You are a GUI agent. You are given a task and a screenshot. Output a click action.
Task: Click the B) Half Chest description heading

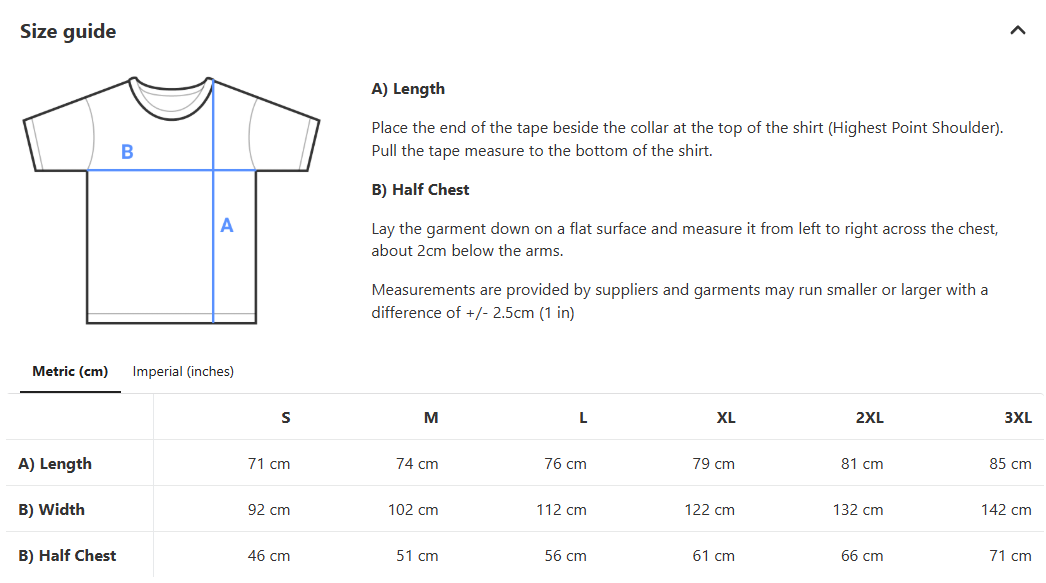[420, 189]
